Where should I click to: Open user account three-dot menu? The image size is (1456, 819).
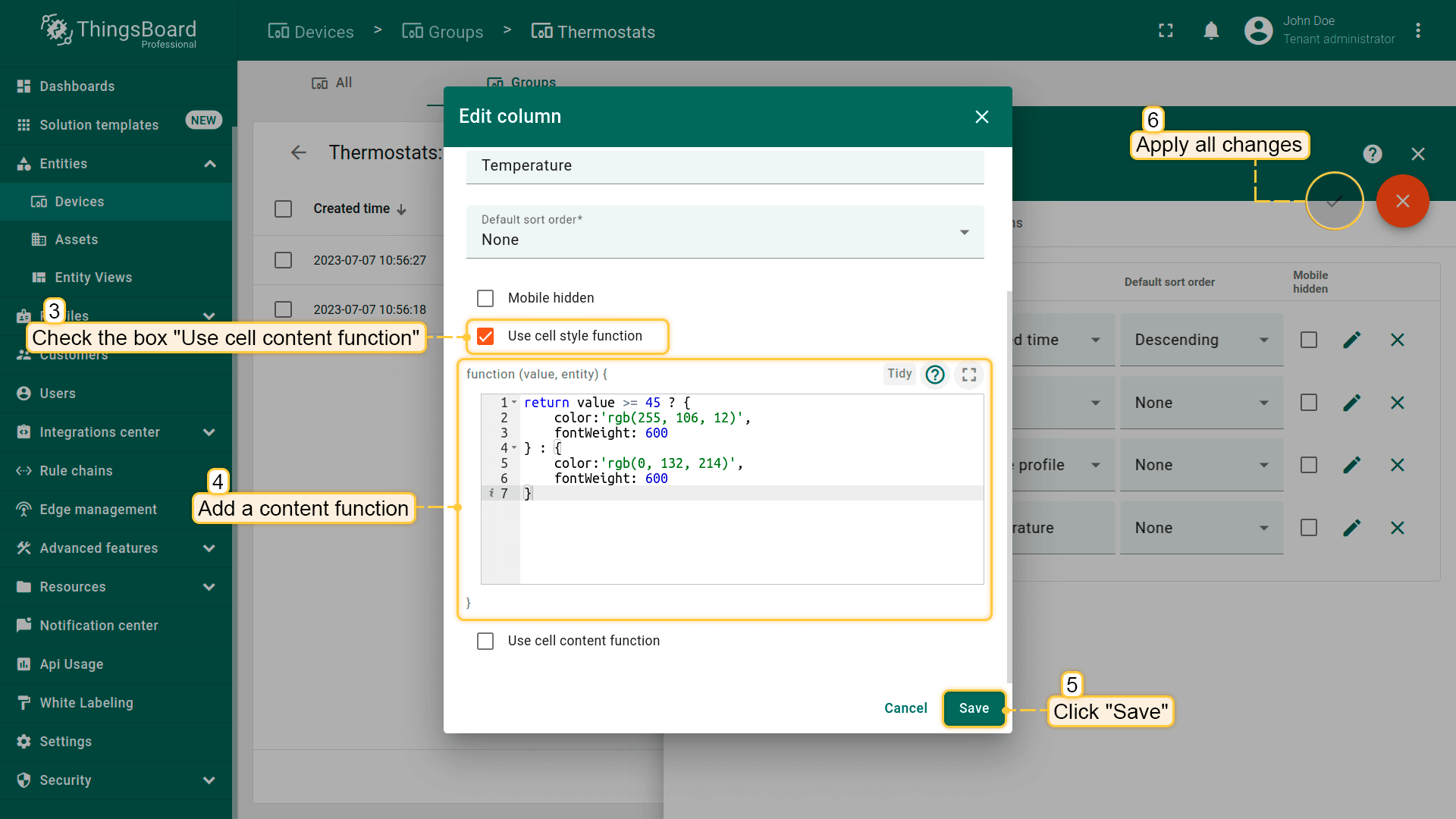[1417, 31]
